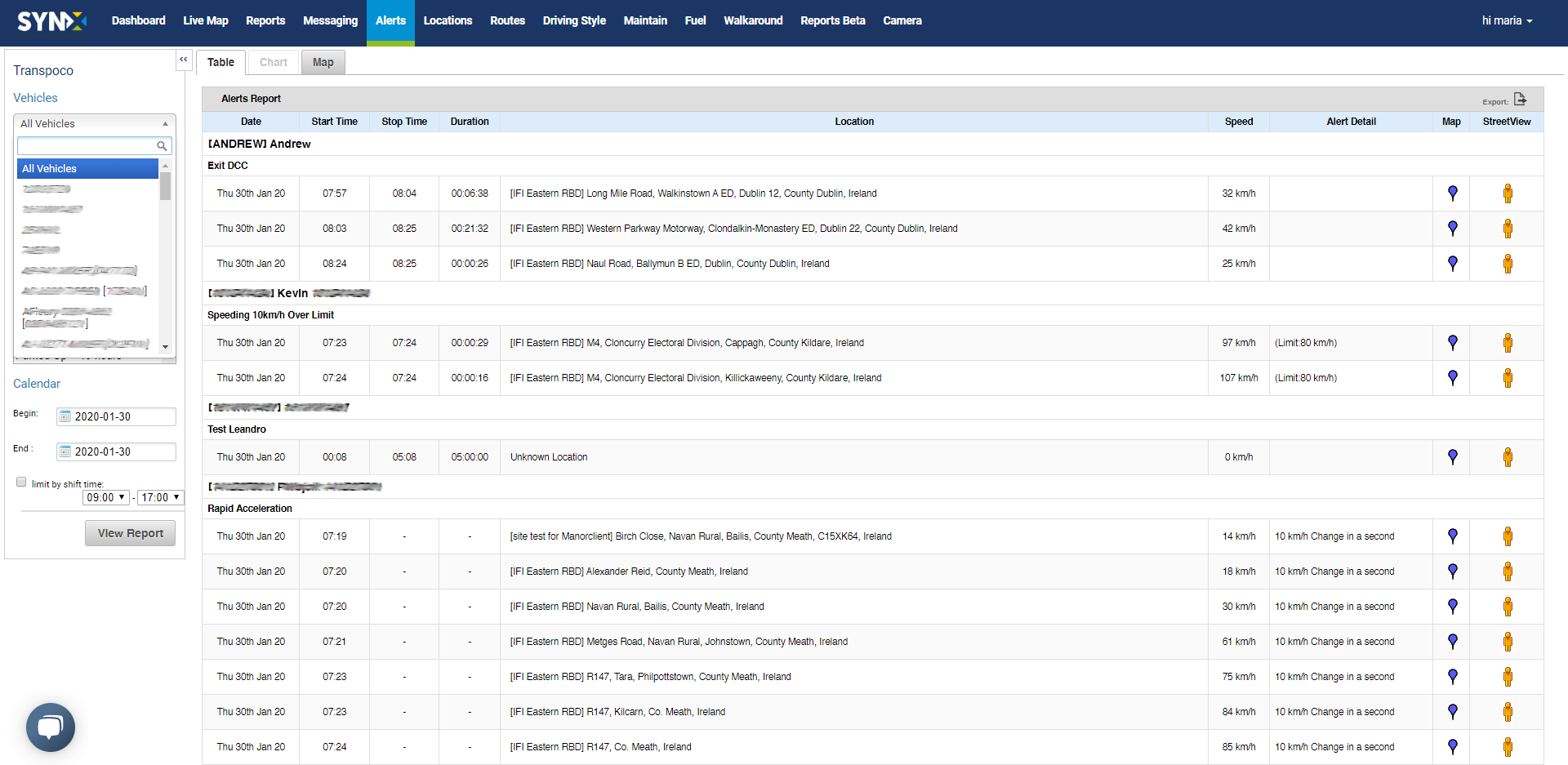Open the Routes page
The height and width of the screenshot is (765, 1568).
(x=507, y=20)
